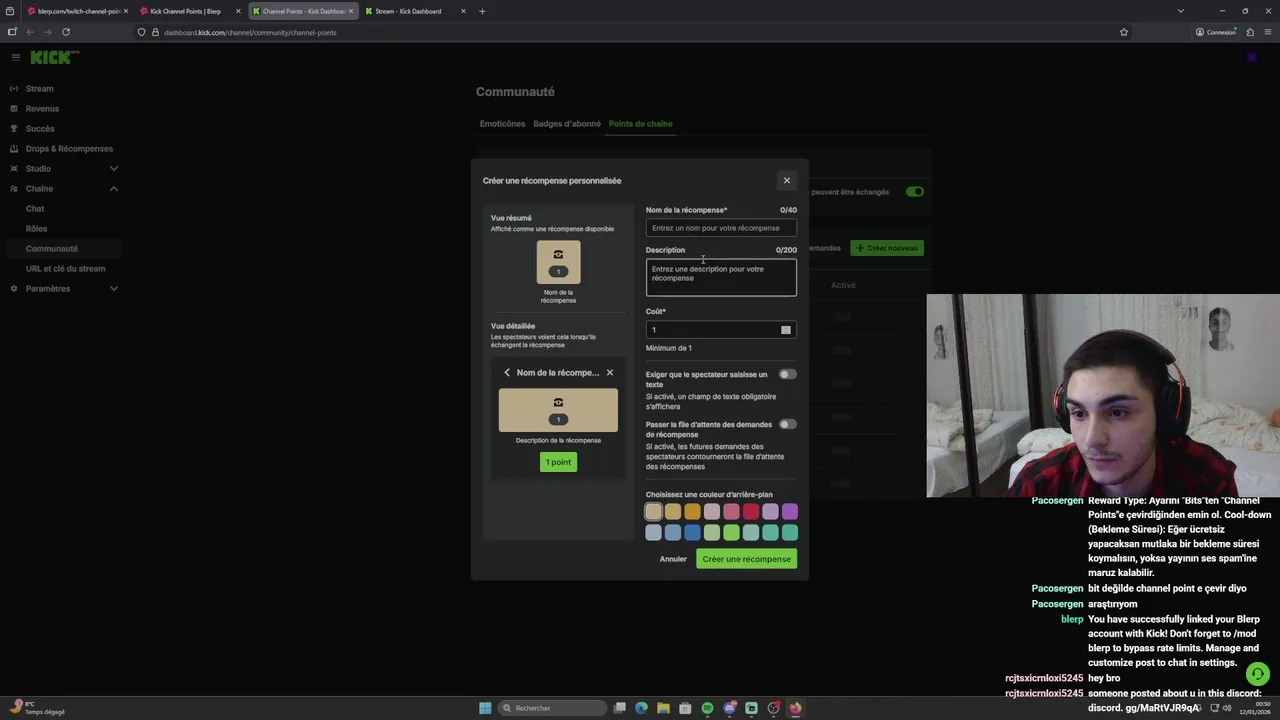
Task: Click the 1 point preview button
Action: (558, 462)
